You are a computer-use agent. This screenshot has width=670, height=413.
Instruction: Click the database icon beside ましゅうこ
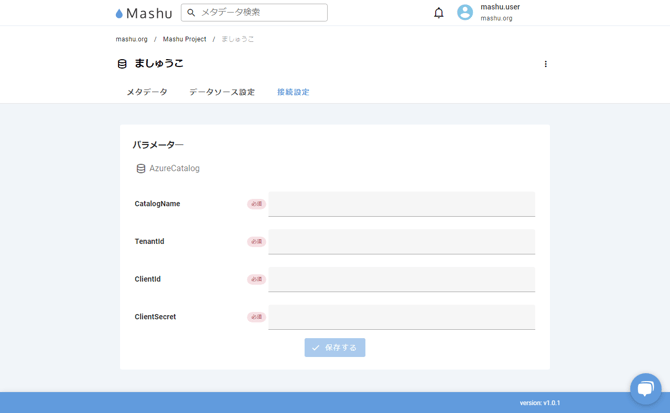pos(122,64)
